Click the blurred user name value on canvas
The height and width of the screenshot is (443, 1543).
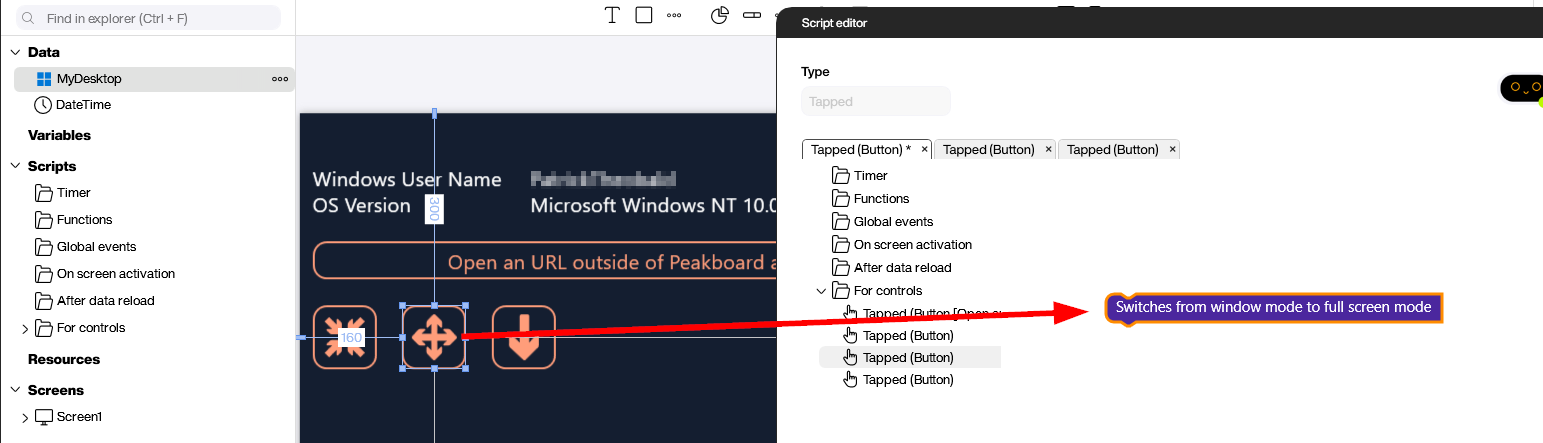(x=603, y=180)
